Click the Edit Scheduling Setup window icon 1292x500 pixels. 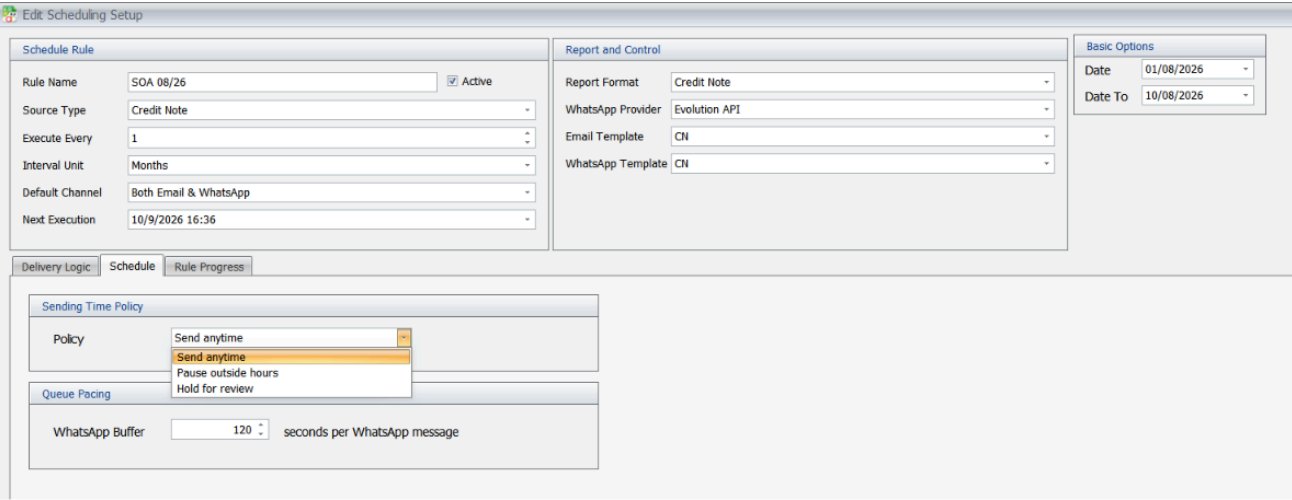[10, 15]
